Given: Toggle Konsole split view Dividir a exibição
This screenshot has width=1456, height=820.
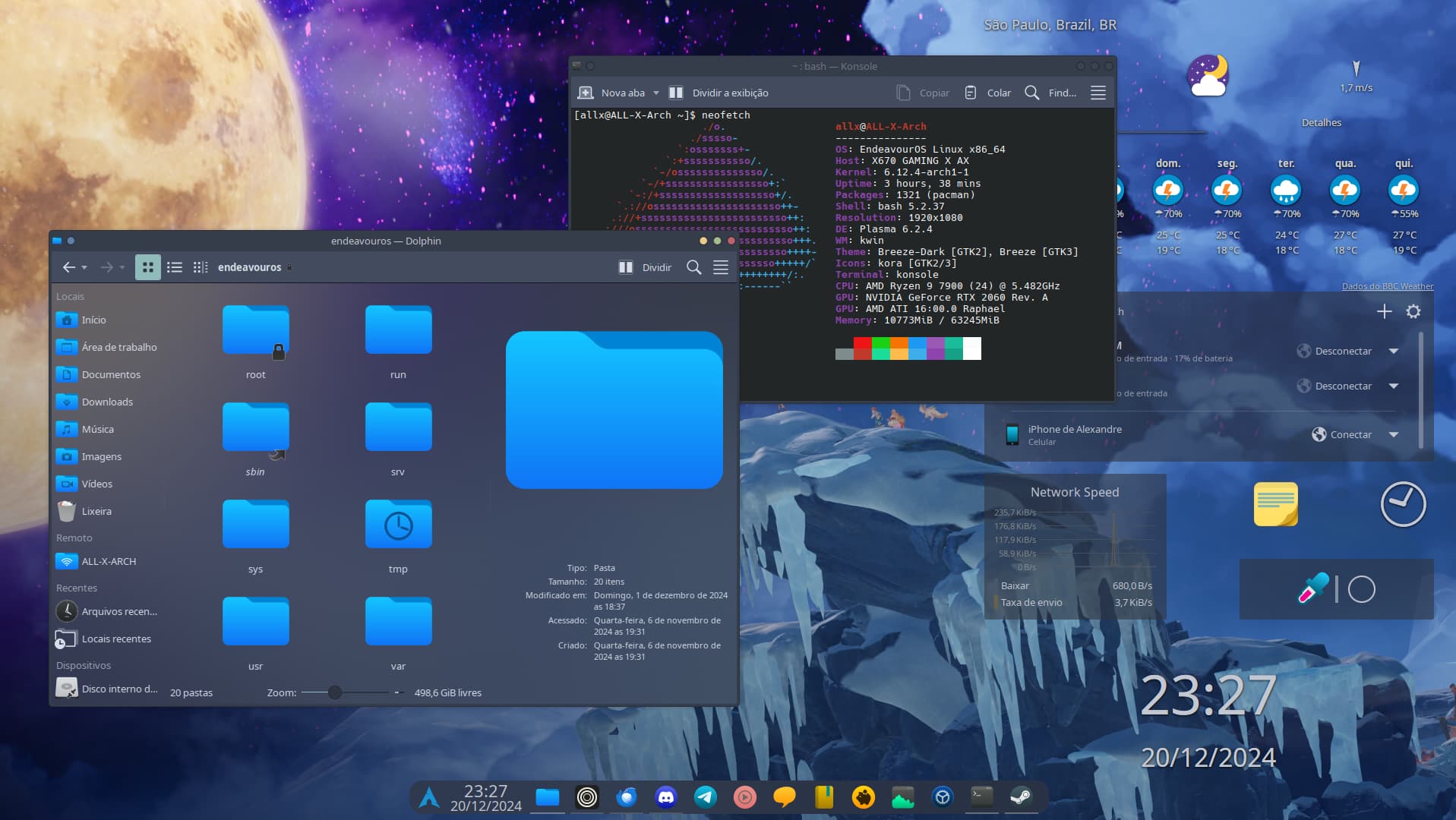Looking at the screenshot, I should [x=719, y=93].
